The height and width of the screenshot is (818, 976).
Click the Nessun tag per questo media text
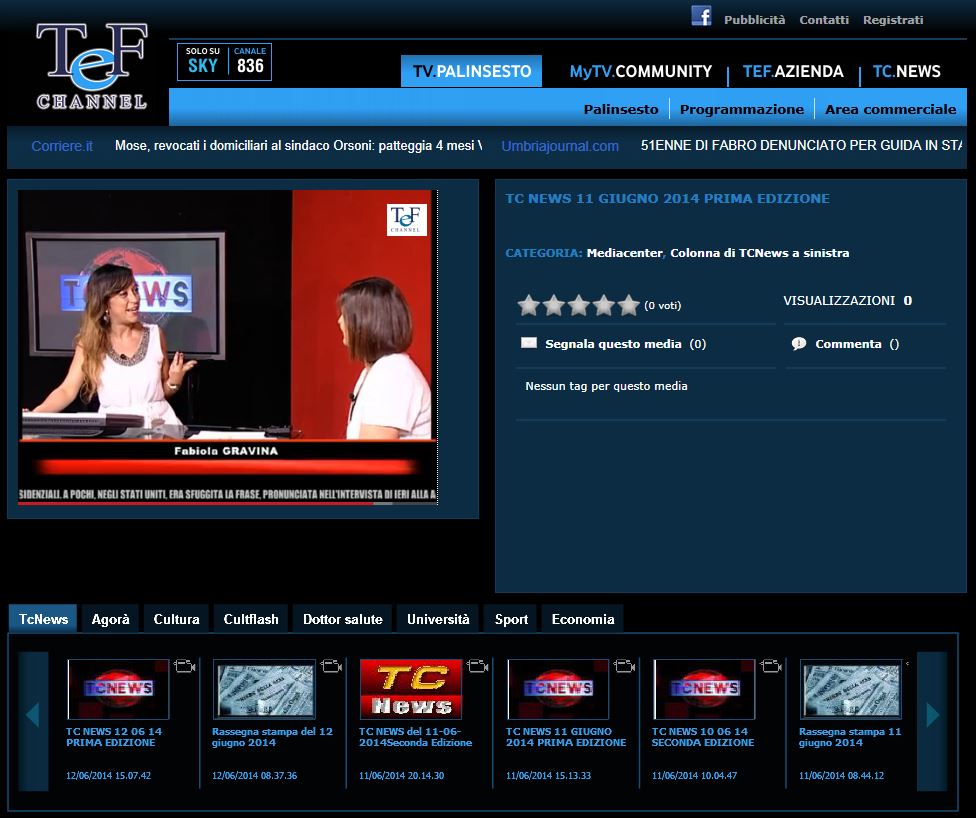(606, 386)
